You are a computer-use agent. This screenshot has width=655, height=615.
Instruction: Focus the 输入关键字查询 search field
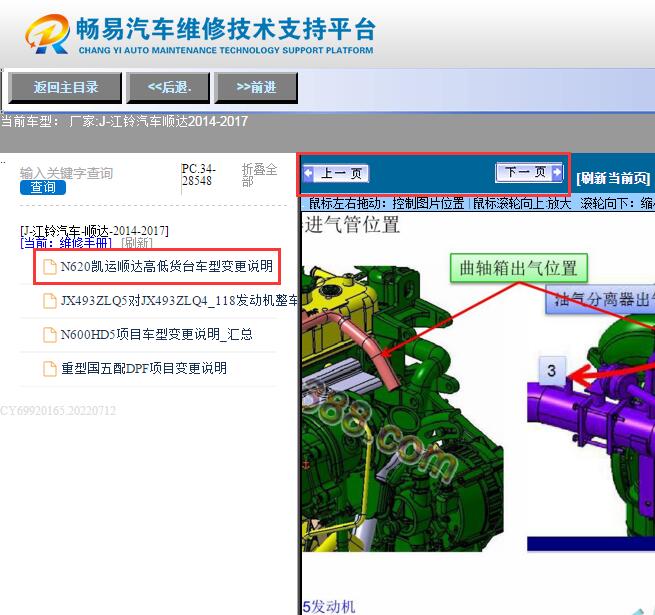click(66, 173)
